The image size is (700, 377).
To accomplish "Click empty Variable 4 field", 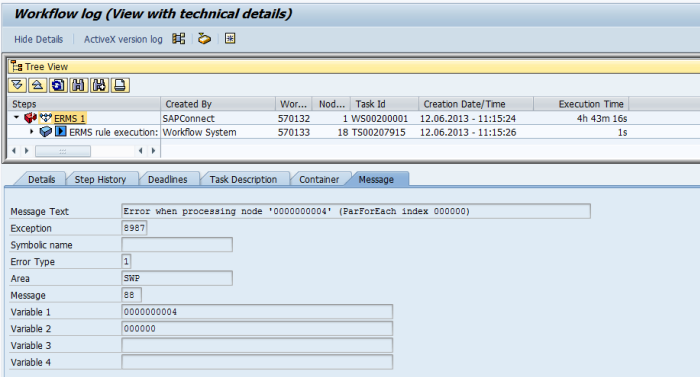I will (257, 362).
